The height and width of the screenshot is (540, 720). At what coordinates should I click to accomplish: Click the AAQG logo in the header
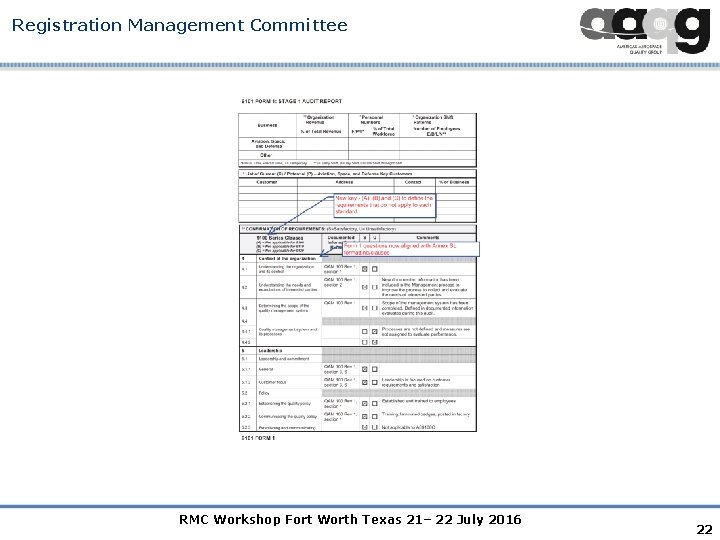pyautogui.click(x=644, y=29)
